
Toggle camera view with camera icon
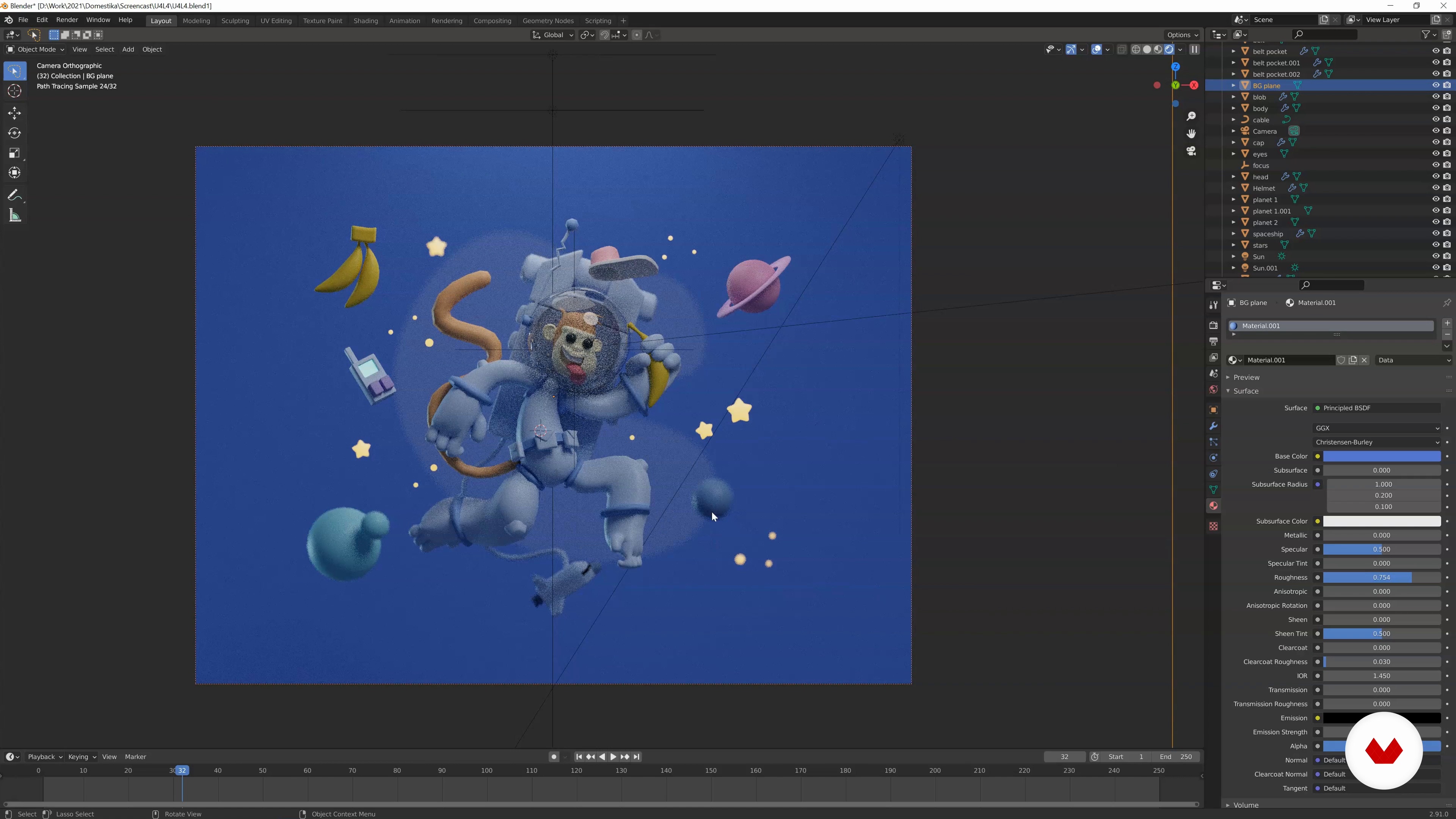[1191, 151]
